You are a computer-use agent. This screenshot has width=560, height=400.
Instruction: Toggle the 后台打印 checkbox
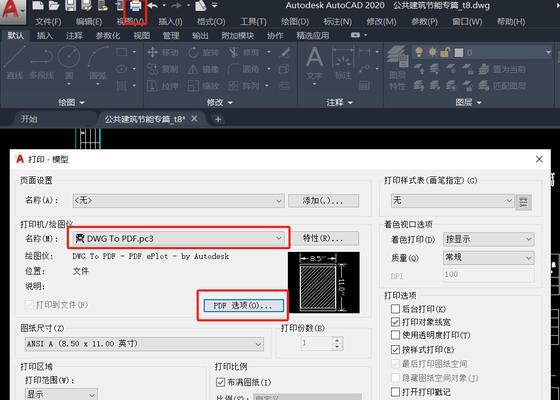click(395, 309)
